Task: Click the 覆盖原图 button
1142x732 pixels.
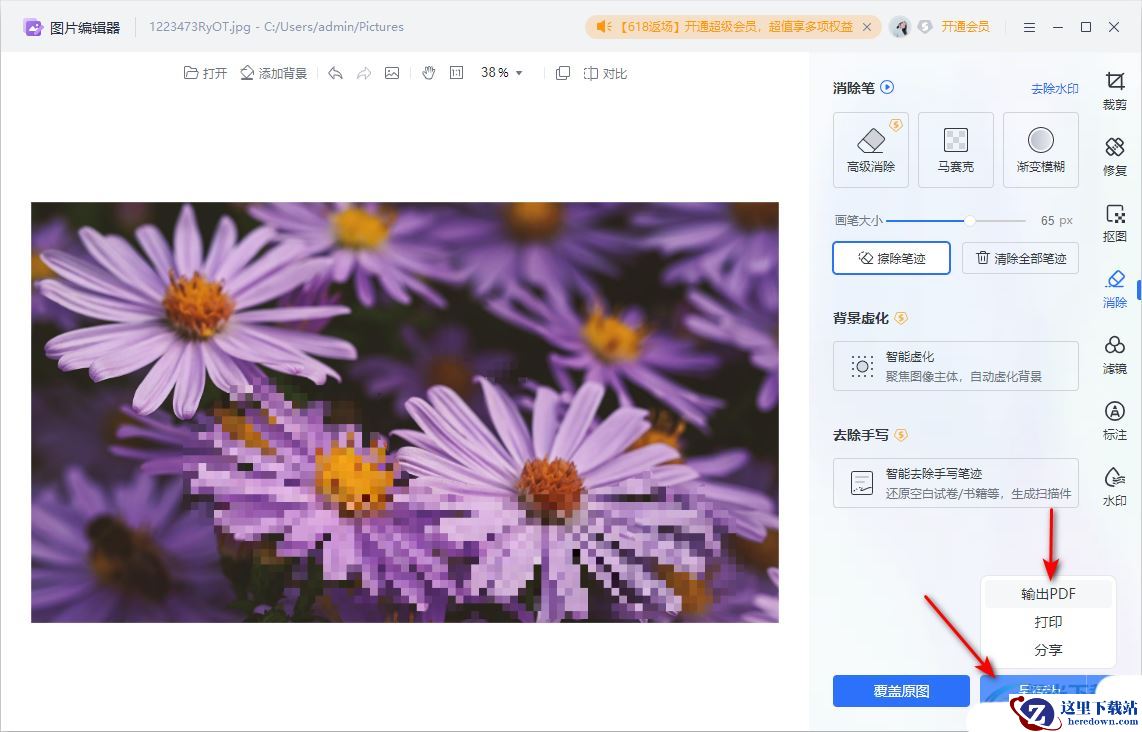Action: [x=901, y=690]
